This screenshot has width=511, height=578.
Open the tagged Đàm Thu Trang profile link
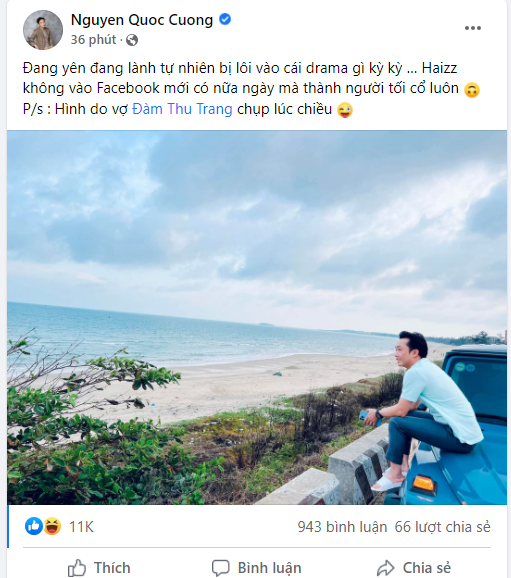(x=182, y=109)
